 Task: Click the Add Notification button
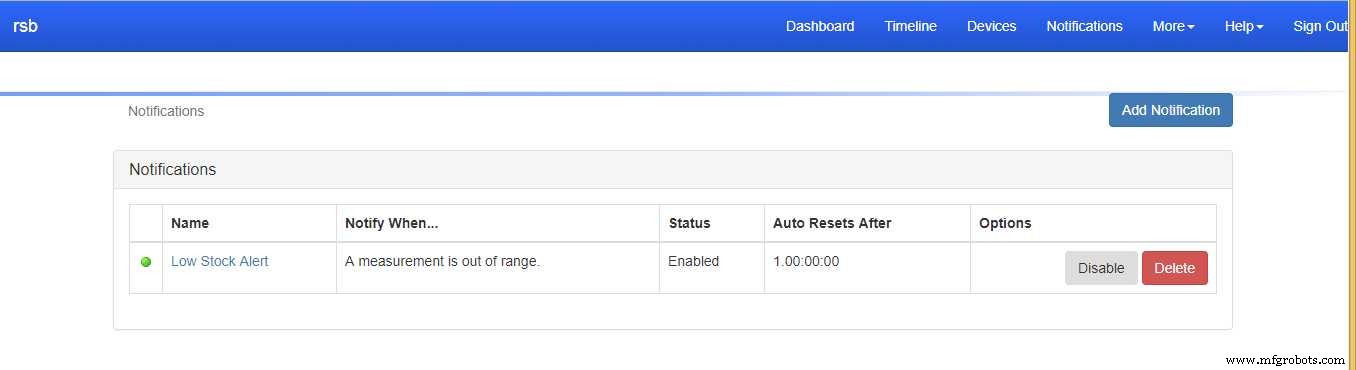coord(1170,110)
